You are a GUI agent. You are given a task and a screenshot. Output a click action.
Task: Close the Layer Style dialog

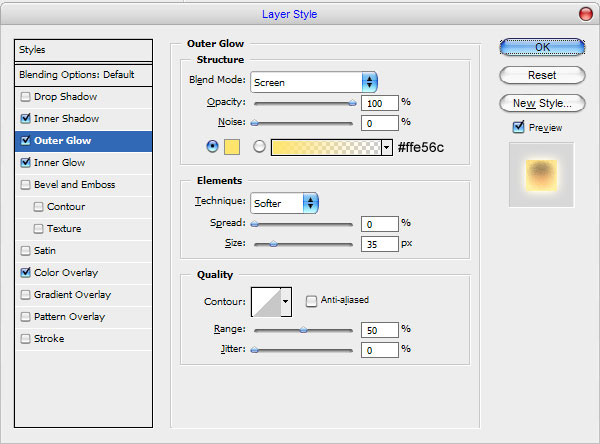click(585, 14)
